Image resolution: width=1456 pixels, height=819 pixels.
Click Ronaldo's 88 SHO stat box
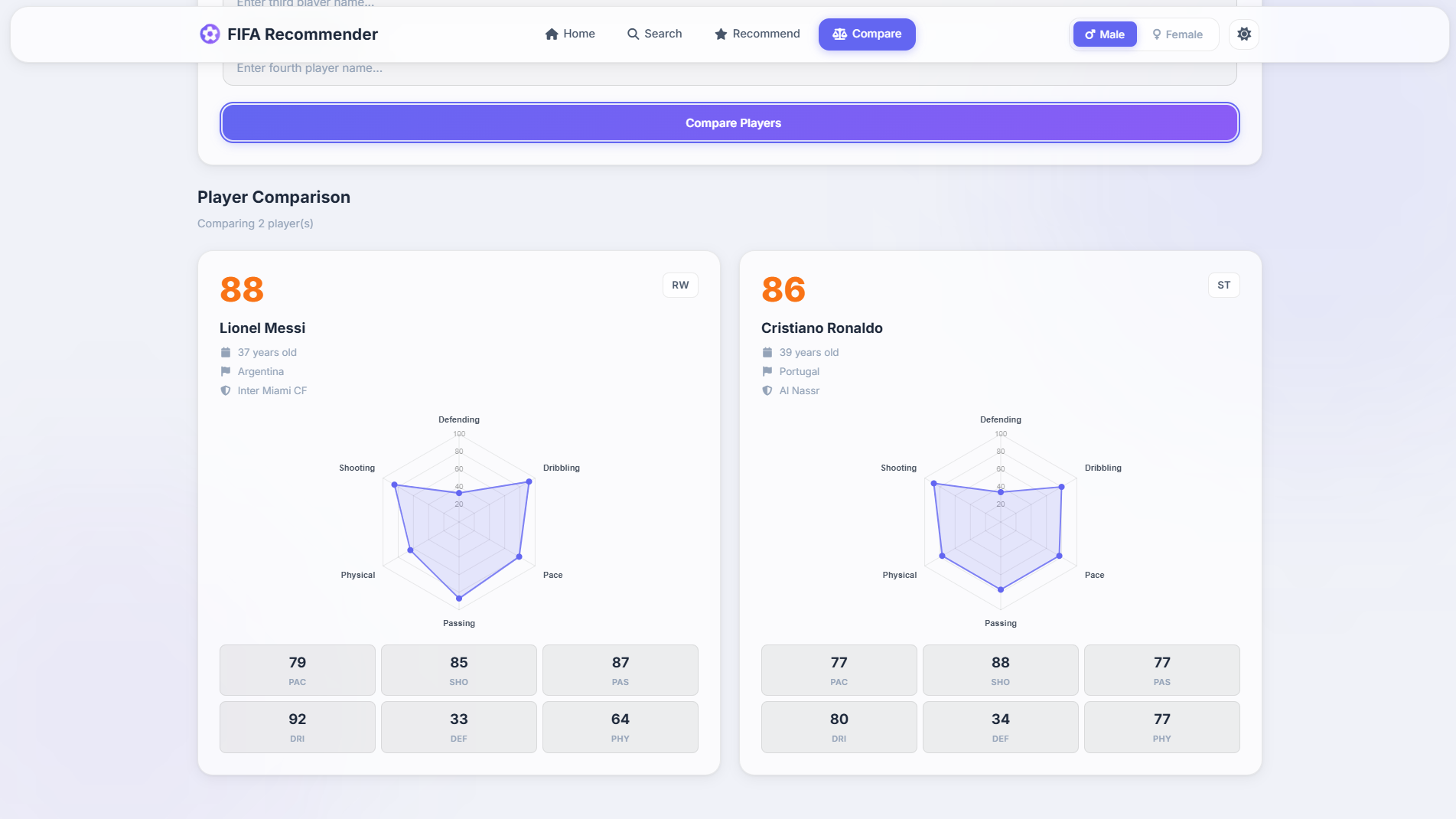click(1001, 670)
